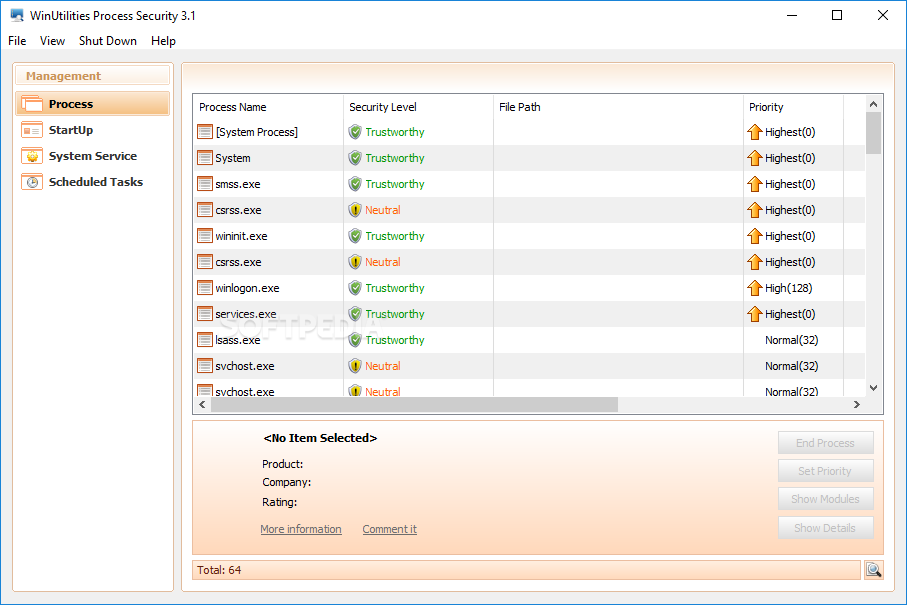Click priority arrow icon in System row
The height and width of the screenshot is (605, 907).
(754, 158)
